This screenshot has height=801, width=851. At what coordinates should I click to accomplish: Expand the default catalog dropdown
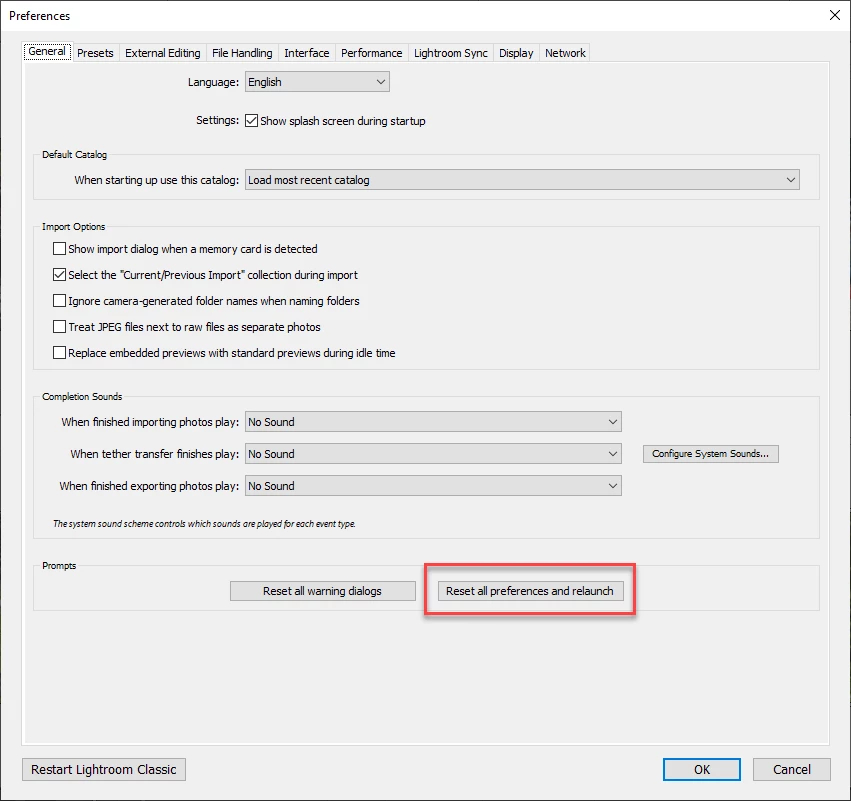(x=522, y=180)
